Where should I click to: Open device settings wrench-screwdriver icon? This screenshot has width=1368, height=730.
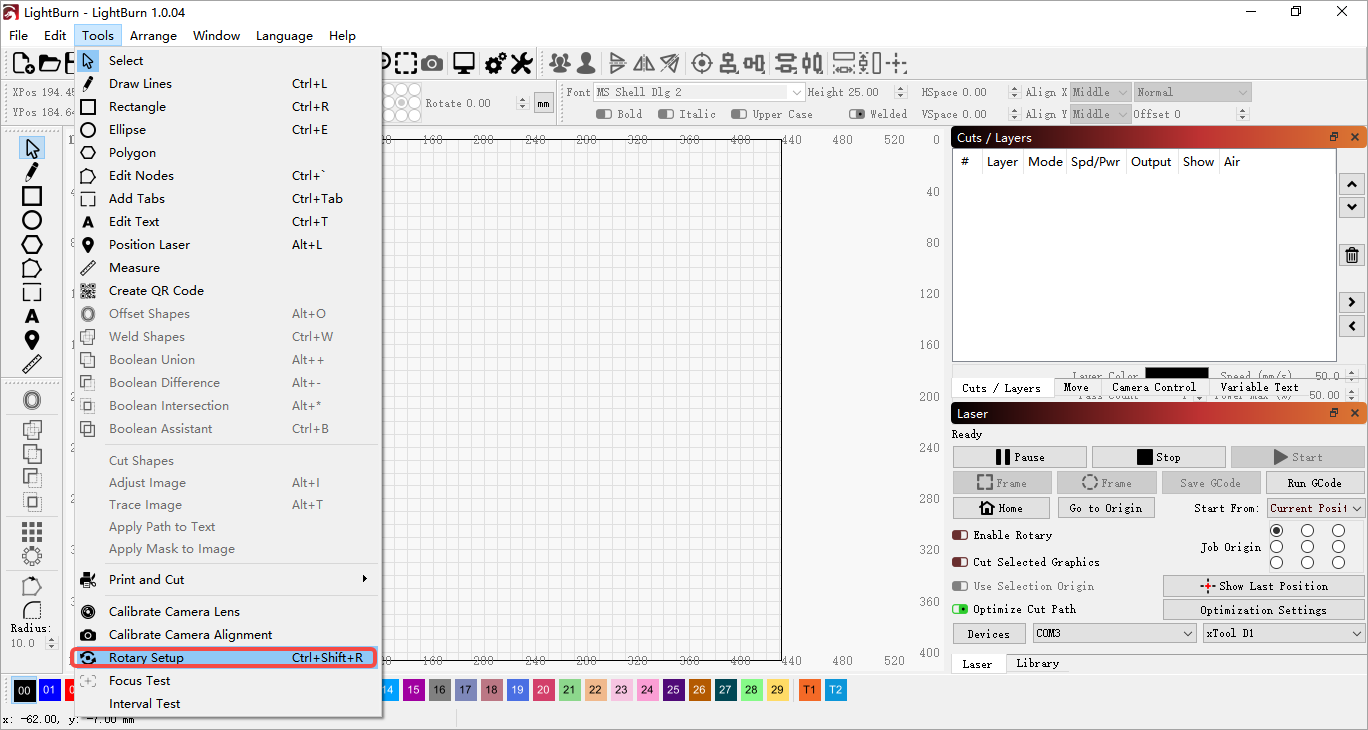point(521,63)
